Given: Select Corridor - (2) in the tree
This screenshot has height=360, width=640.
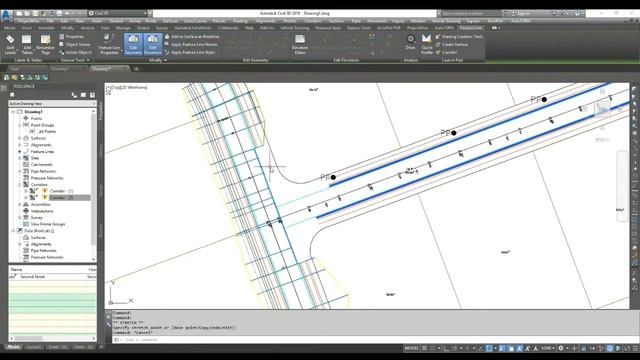Looking at the screenshot, I should click(x=61, y=198).
